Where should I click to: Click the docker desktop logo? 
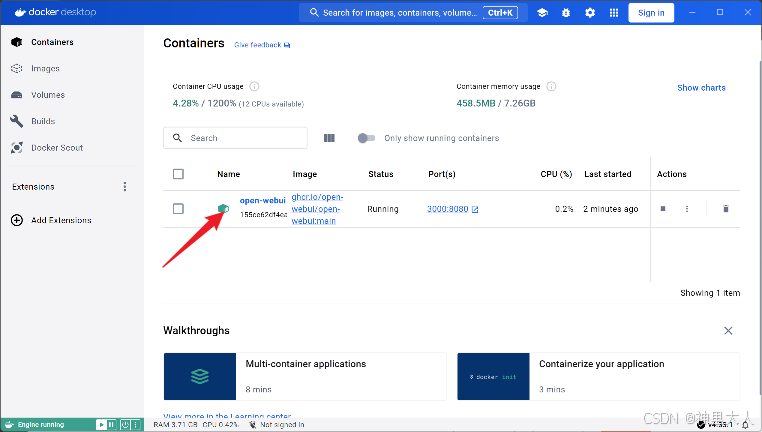click(x=55, y=12)
